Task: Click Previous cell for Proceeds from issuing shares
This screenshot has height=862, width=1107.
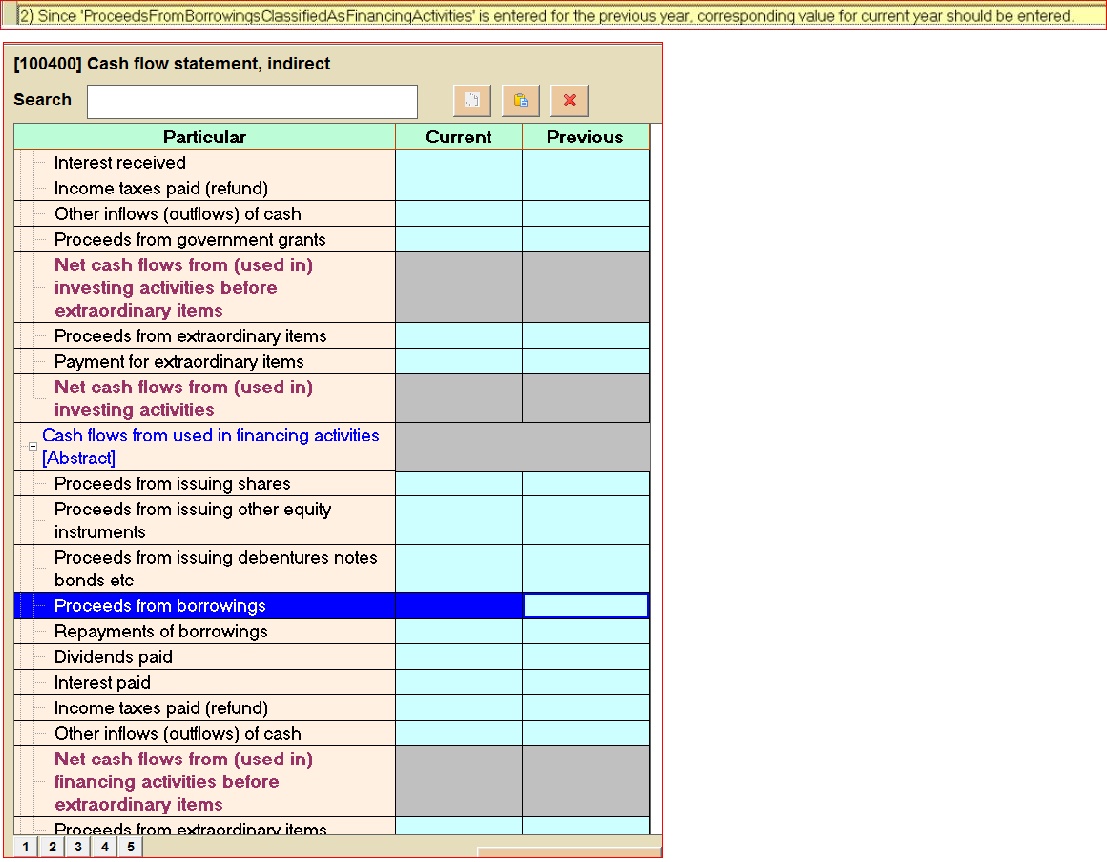Action: 585,484
